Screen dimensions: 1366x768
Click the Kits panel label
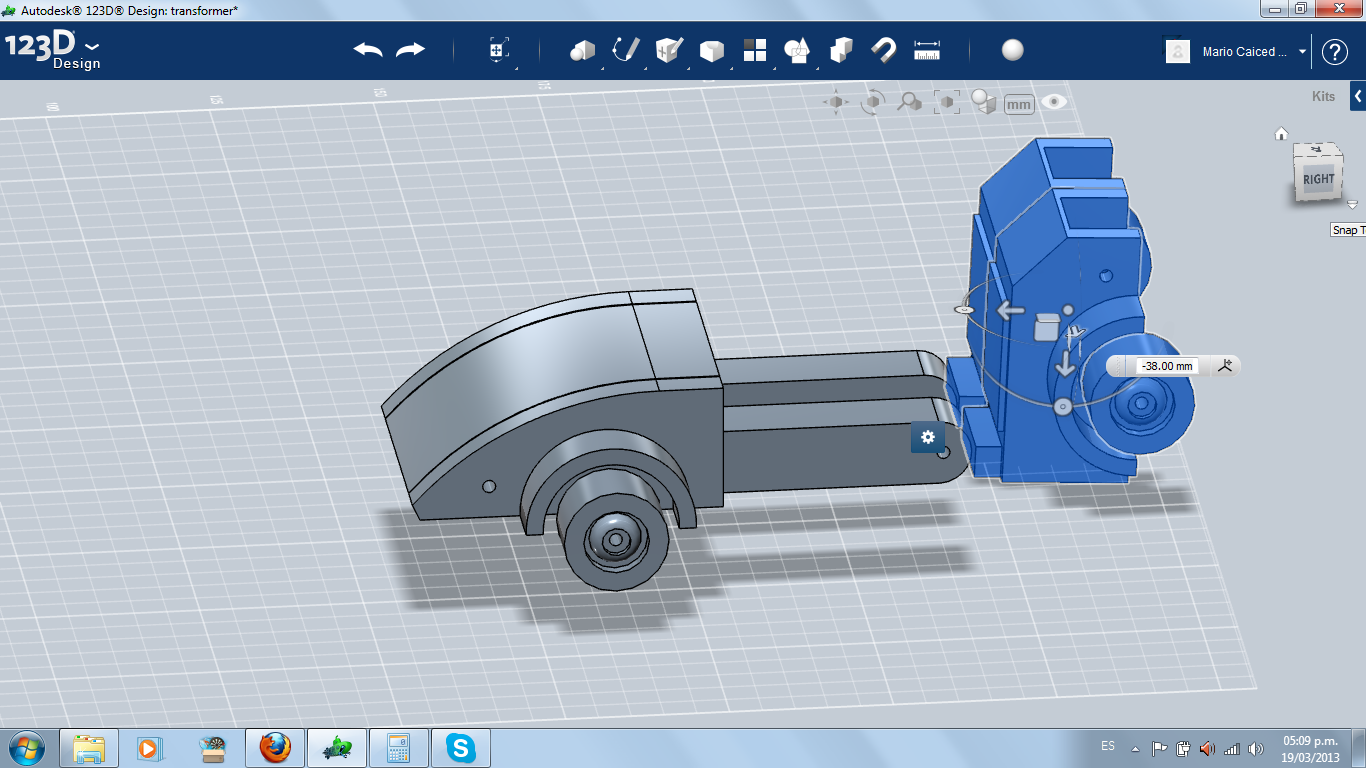tap(1323, 97)
